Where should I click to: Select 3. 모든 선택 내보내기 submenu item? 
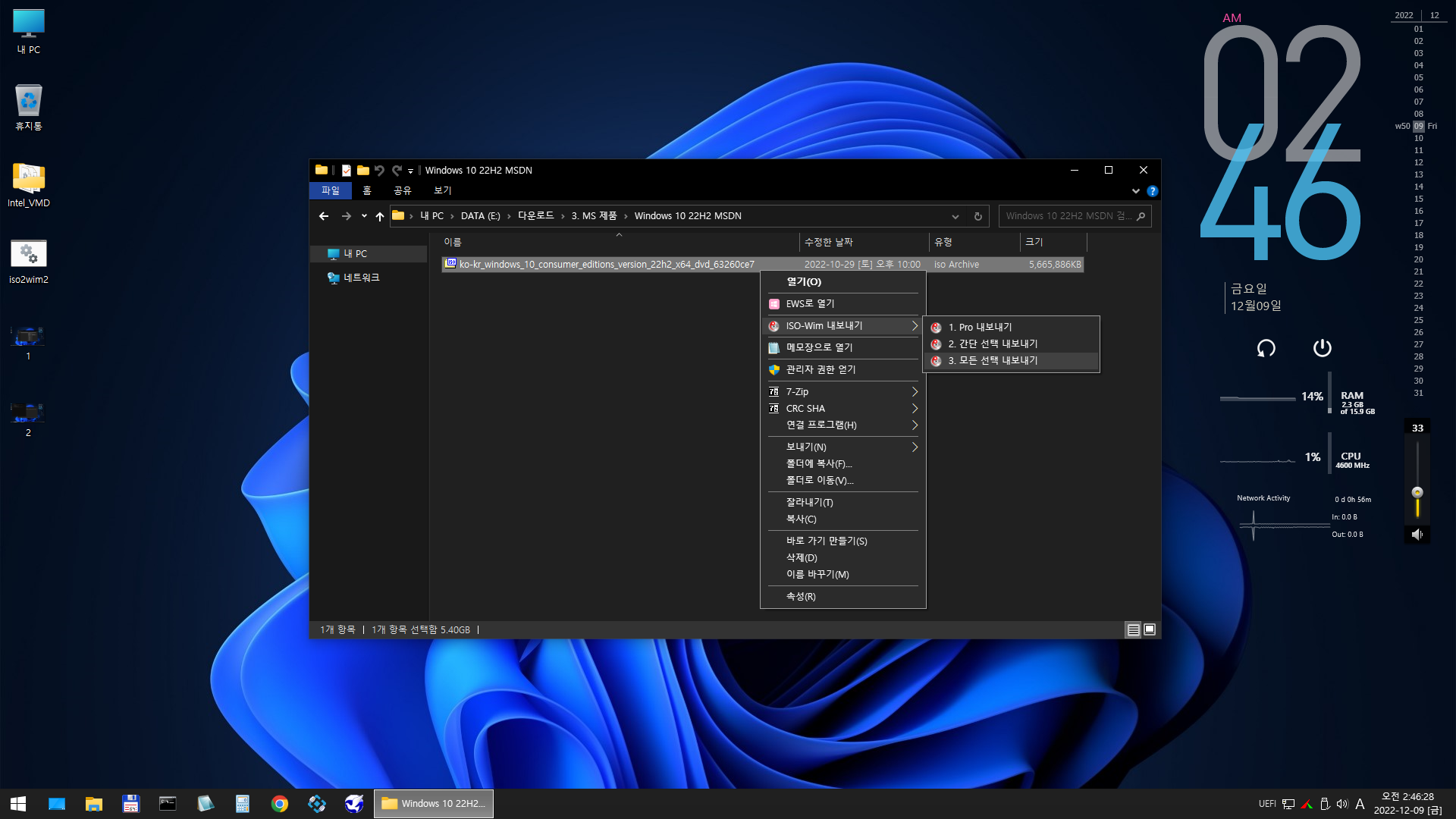tap(1011, 361)
